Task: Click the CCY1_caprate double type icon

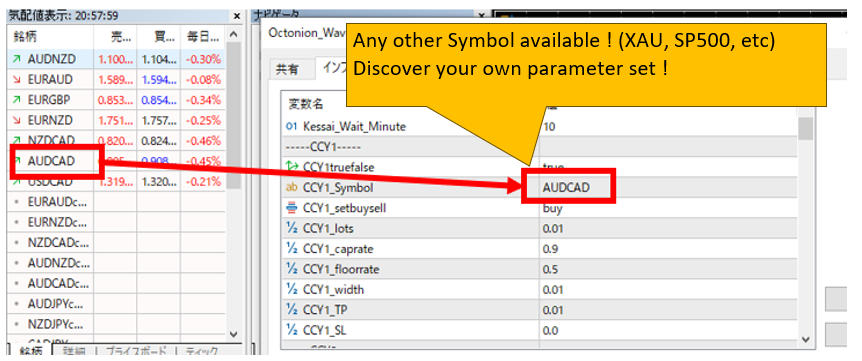Action: pos(291,249)
